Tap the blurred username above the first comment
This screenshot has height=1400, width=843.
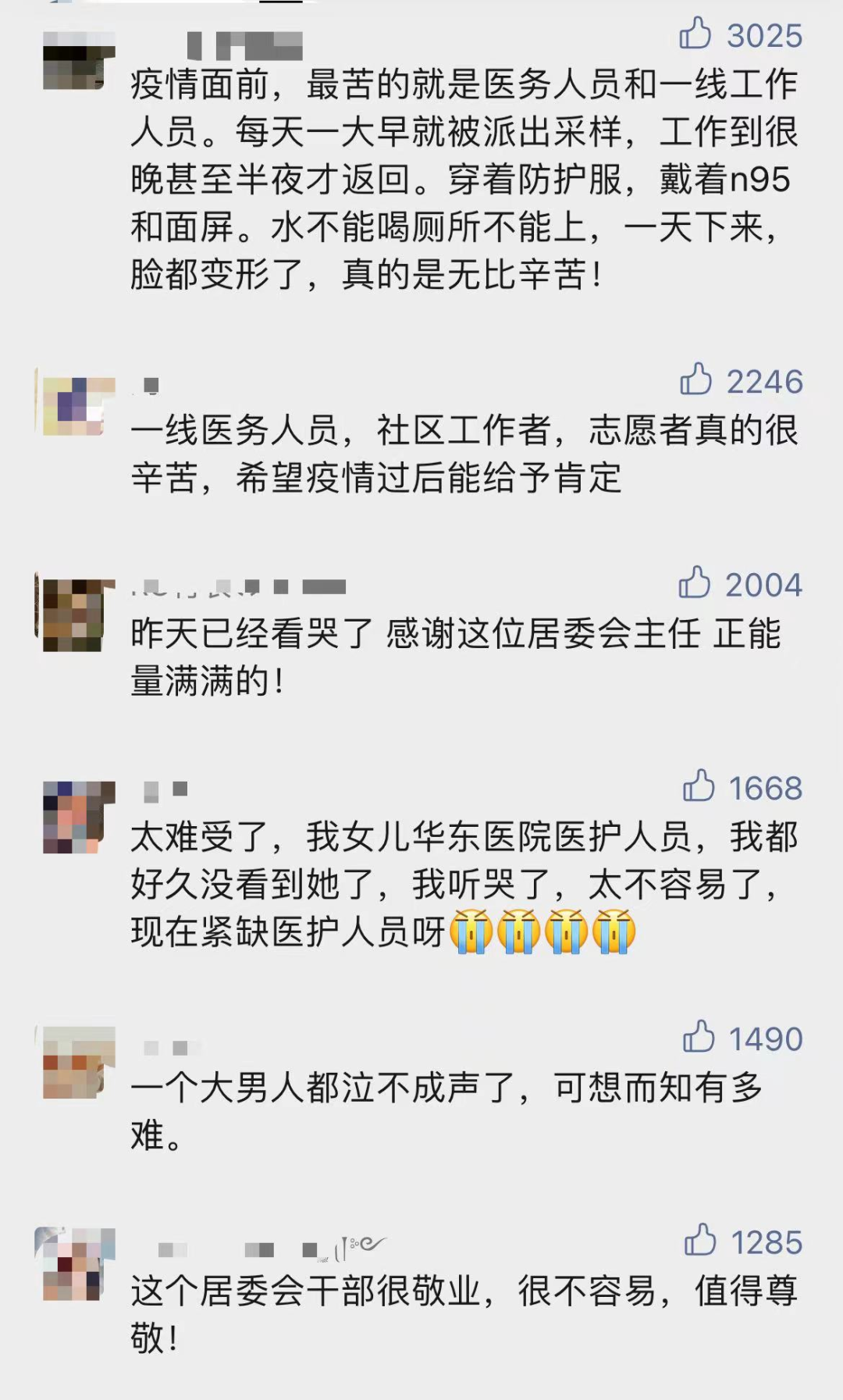click(x=244, y=46)
